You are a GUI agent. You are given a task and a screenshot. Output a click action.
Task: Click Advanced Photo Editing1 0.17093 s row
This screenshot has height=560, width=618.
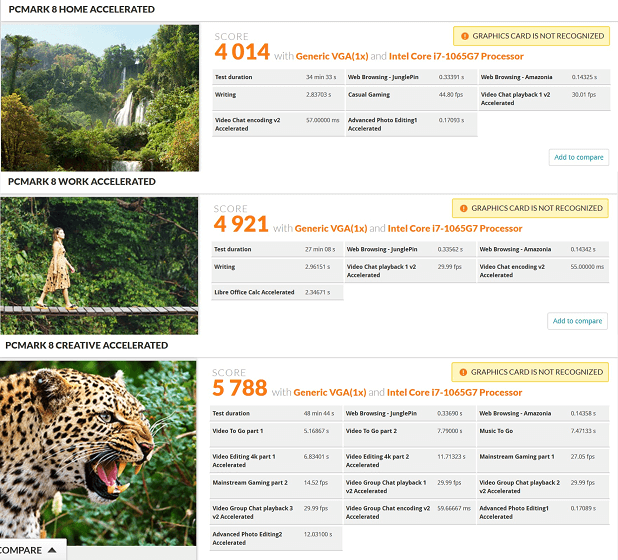411,125
